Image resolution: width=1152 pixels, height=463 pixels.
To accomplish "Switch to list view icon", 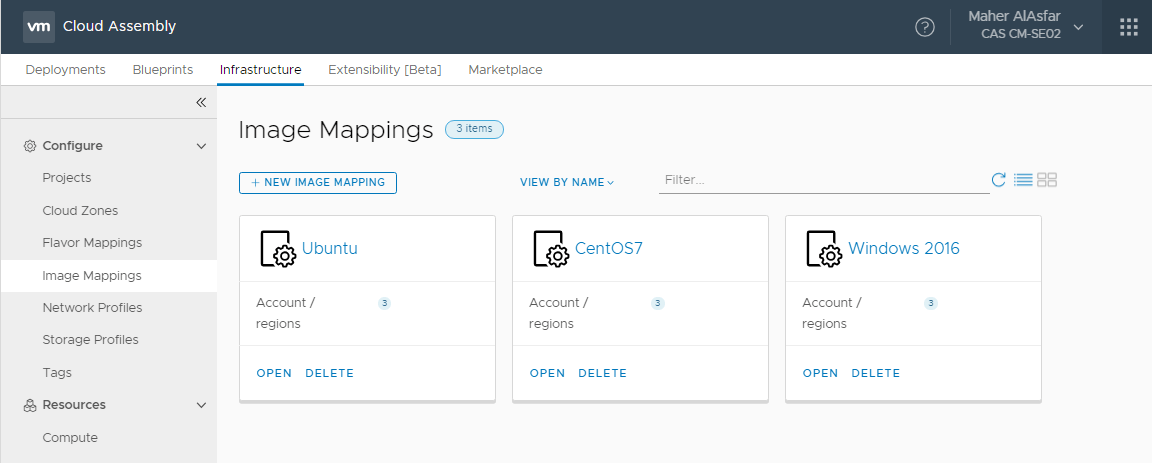I will click(1023, 180).
